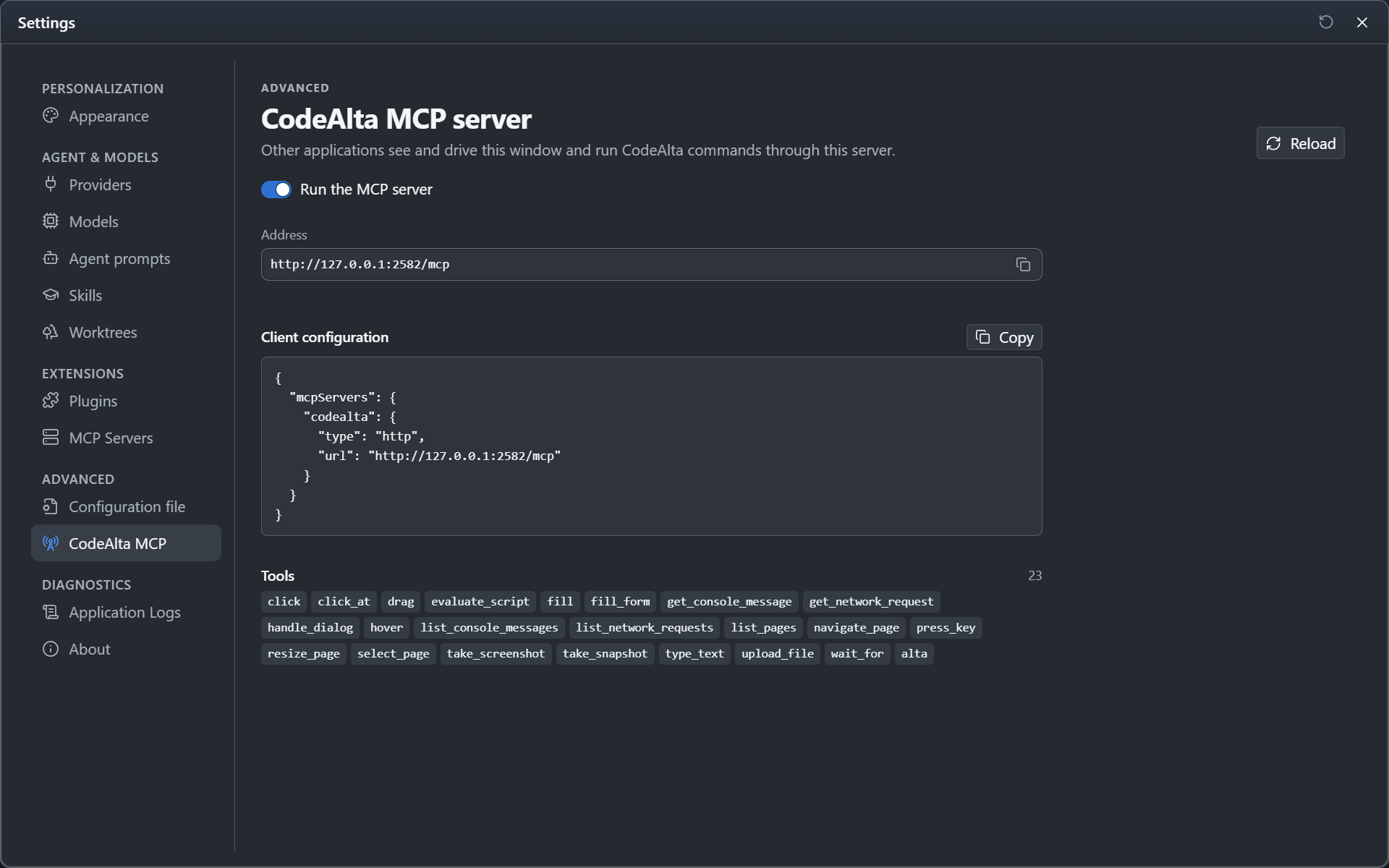1389x868 pixels.
Task: Click the handle_dialog tool tag
Action: point(310,628)
